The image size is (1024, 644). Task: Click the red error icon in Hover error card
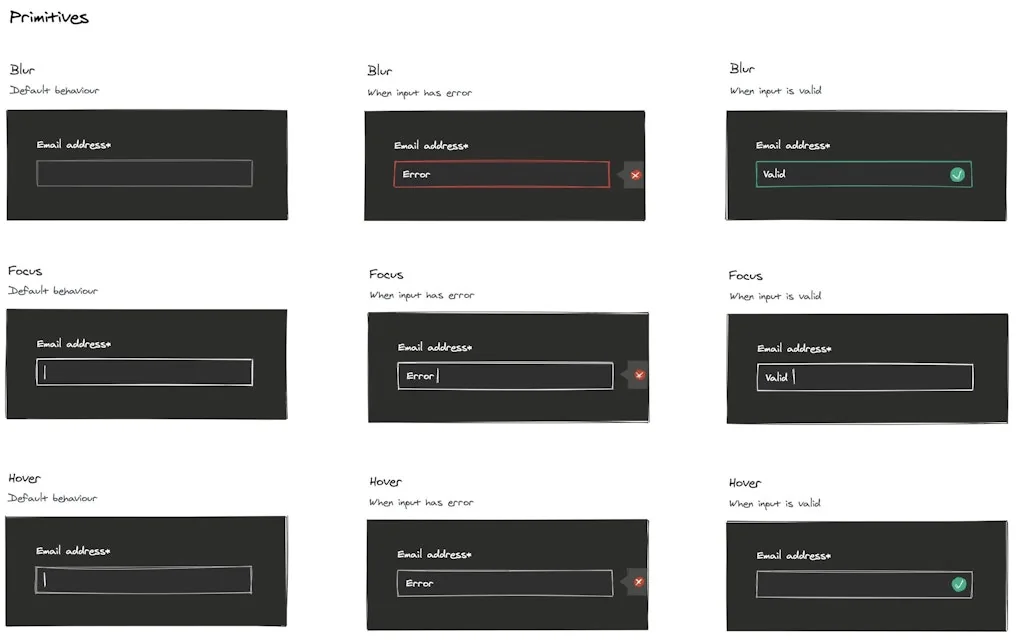point(638,582)
